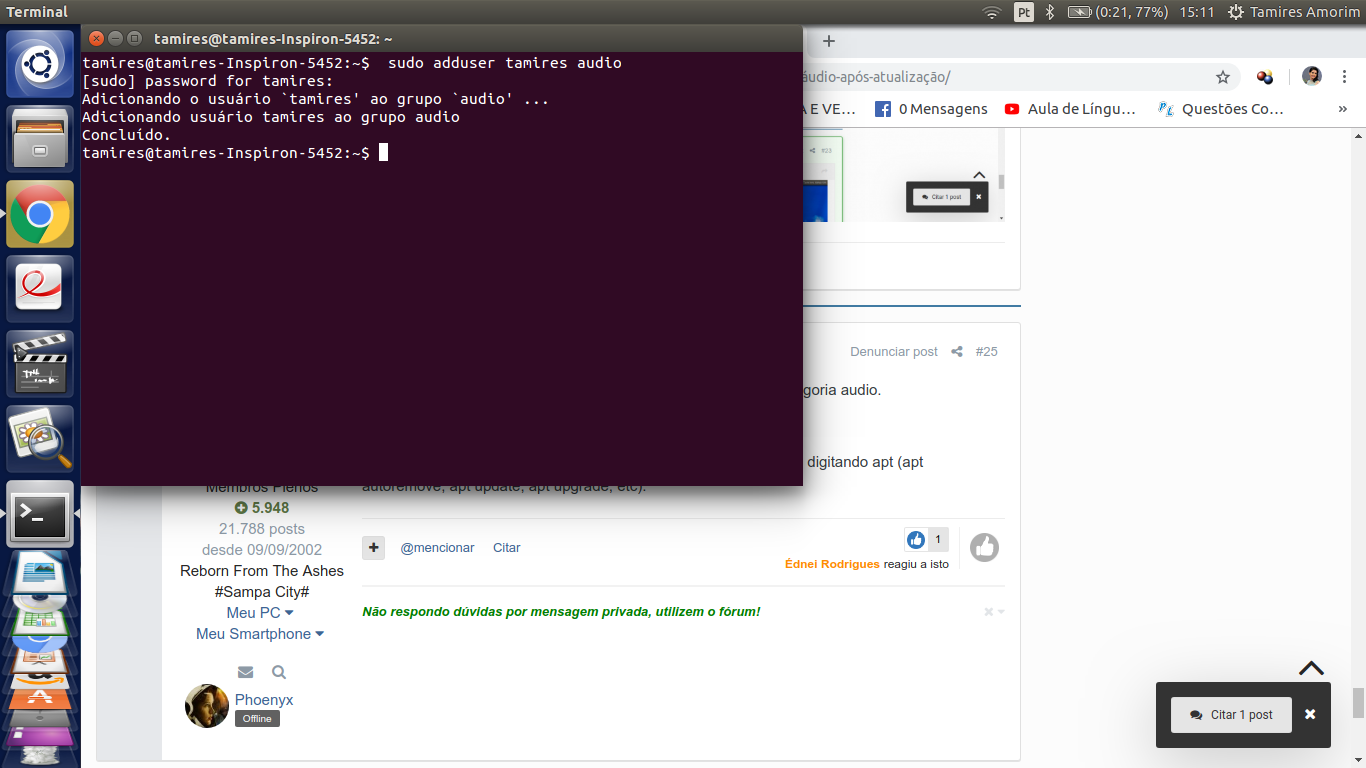Image resolution: width=1366 pixels, height=768 pixels.
Task: Open LibreOffice Writer from the dock
Action: pos(40,573)
